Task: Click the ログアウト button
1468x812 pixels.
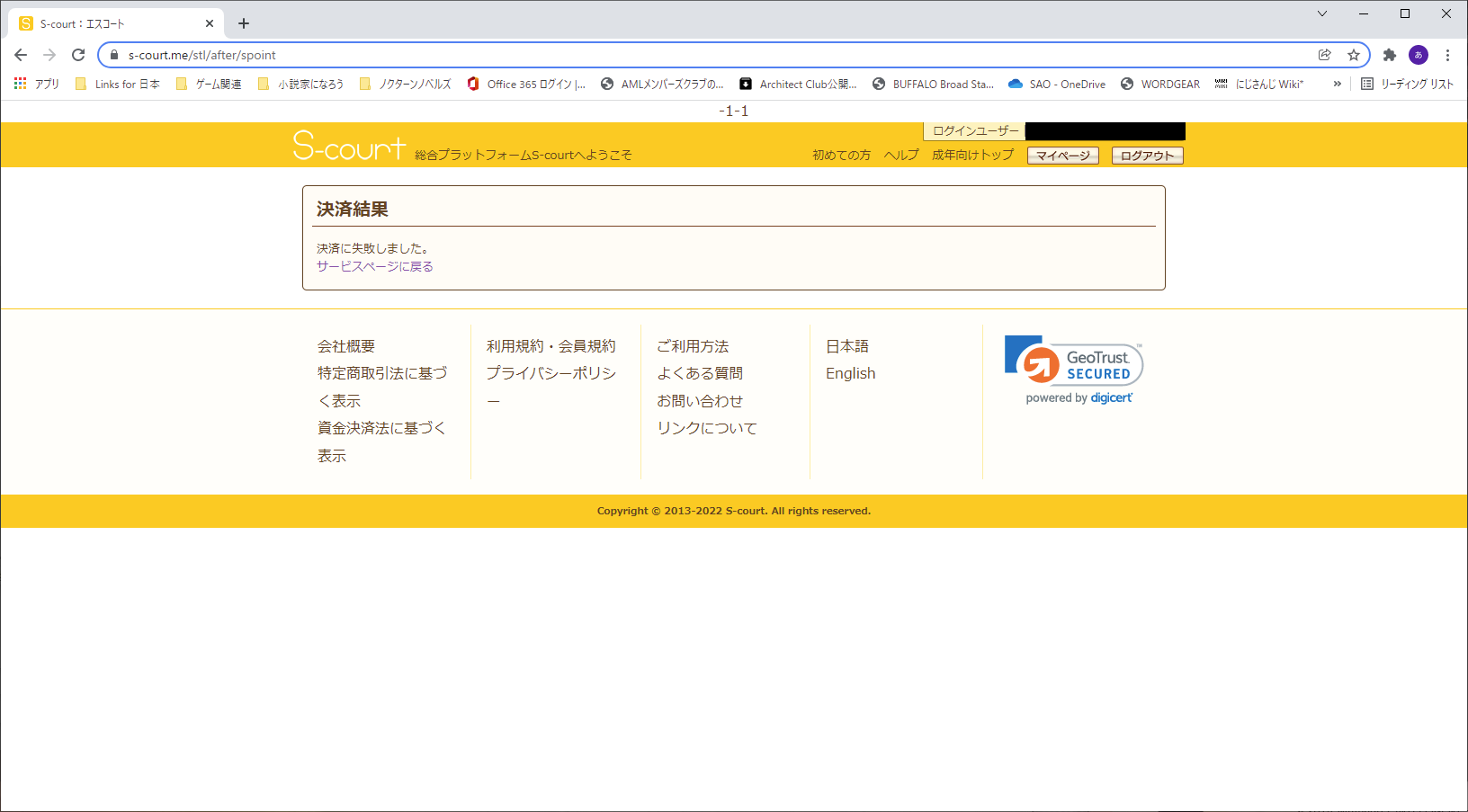Action: coord(1147,156)
